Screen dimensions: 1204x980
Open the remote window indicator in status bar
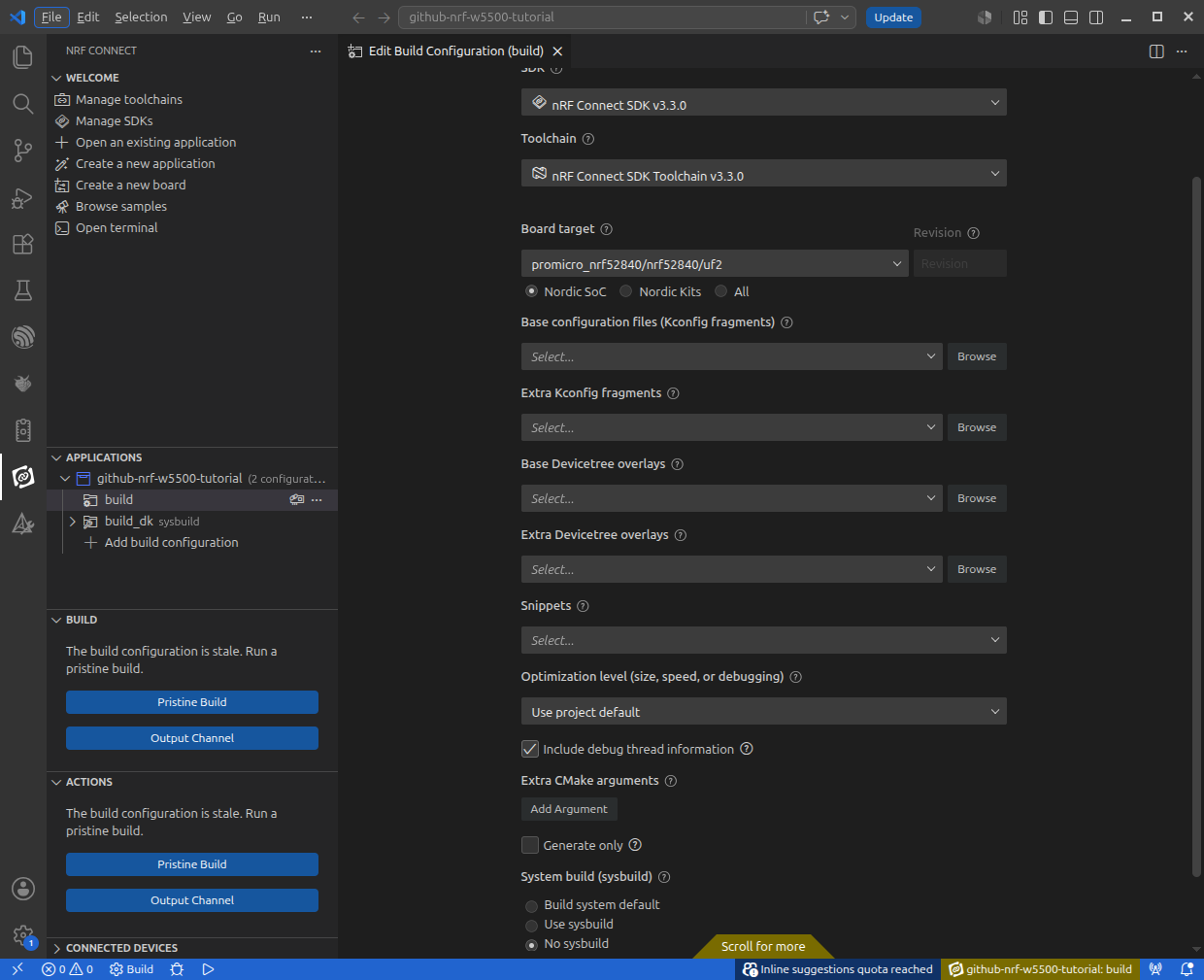[17, 969]
